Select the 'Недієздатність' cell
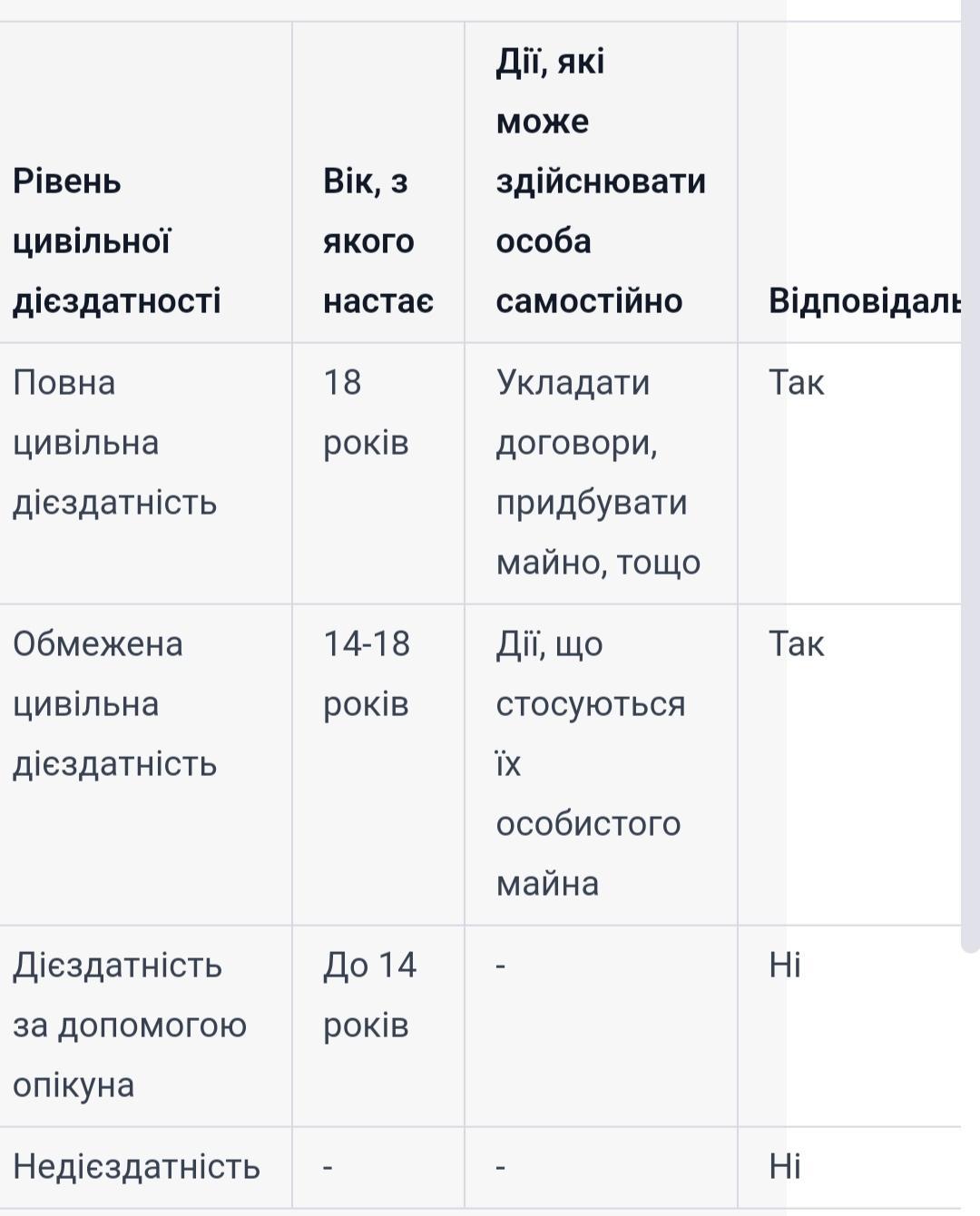The height and width of the screenshot is (1216, 980). click(x=136, y=1167)
